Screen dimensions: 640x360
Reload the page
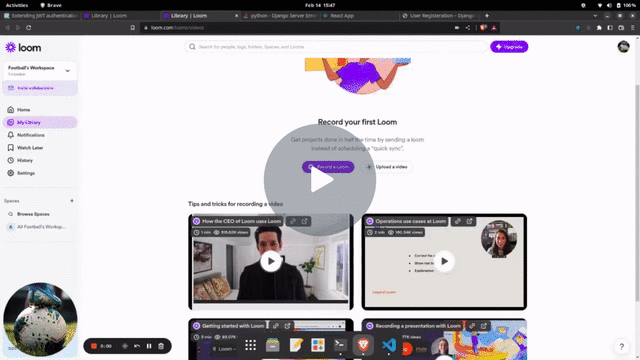[x=29, y=27]
